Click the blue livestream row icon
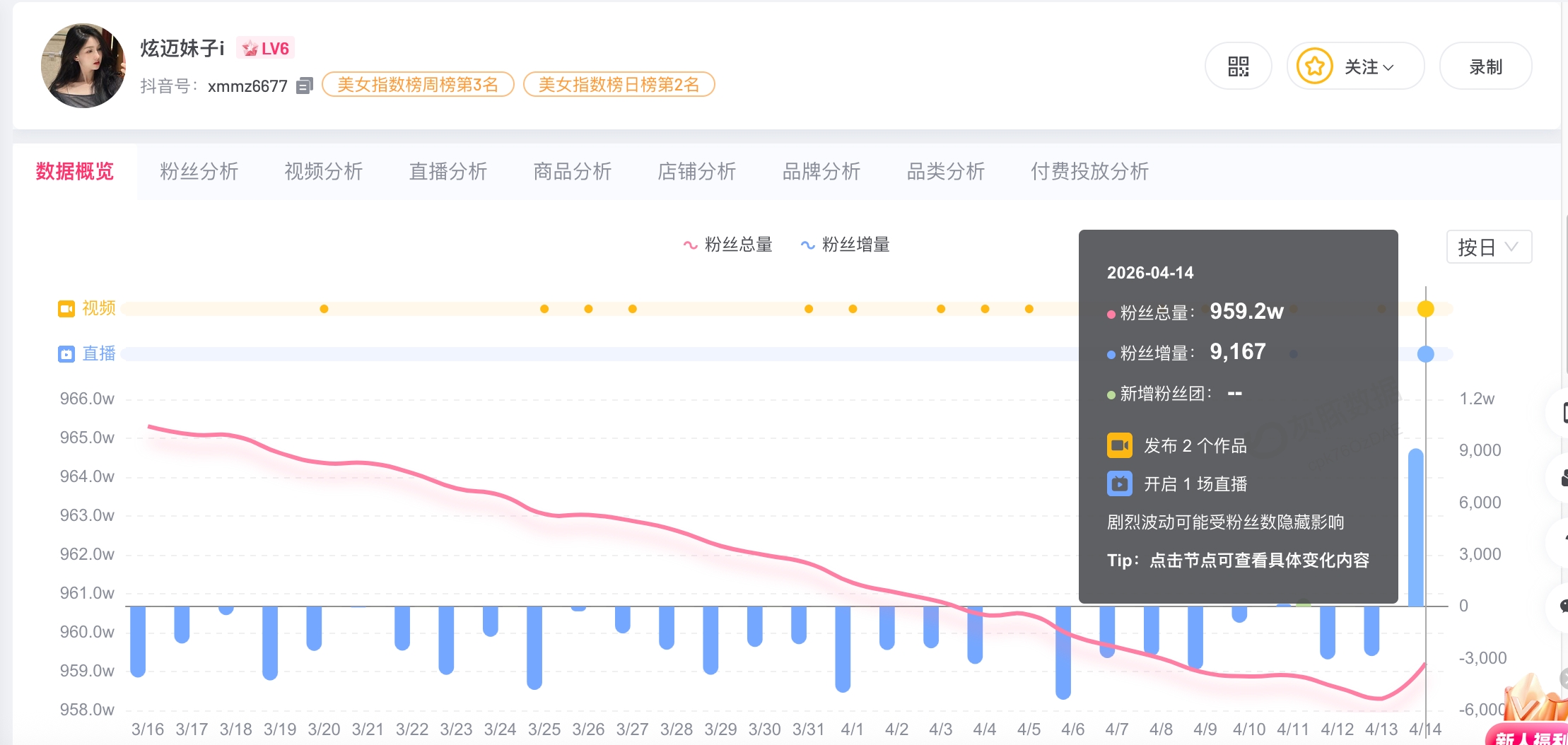The height and width of the screenshot is (745, 1568). tap(66, 354)
